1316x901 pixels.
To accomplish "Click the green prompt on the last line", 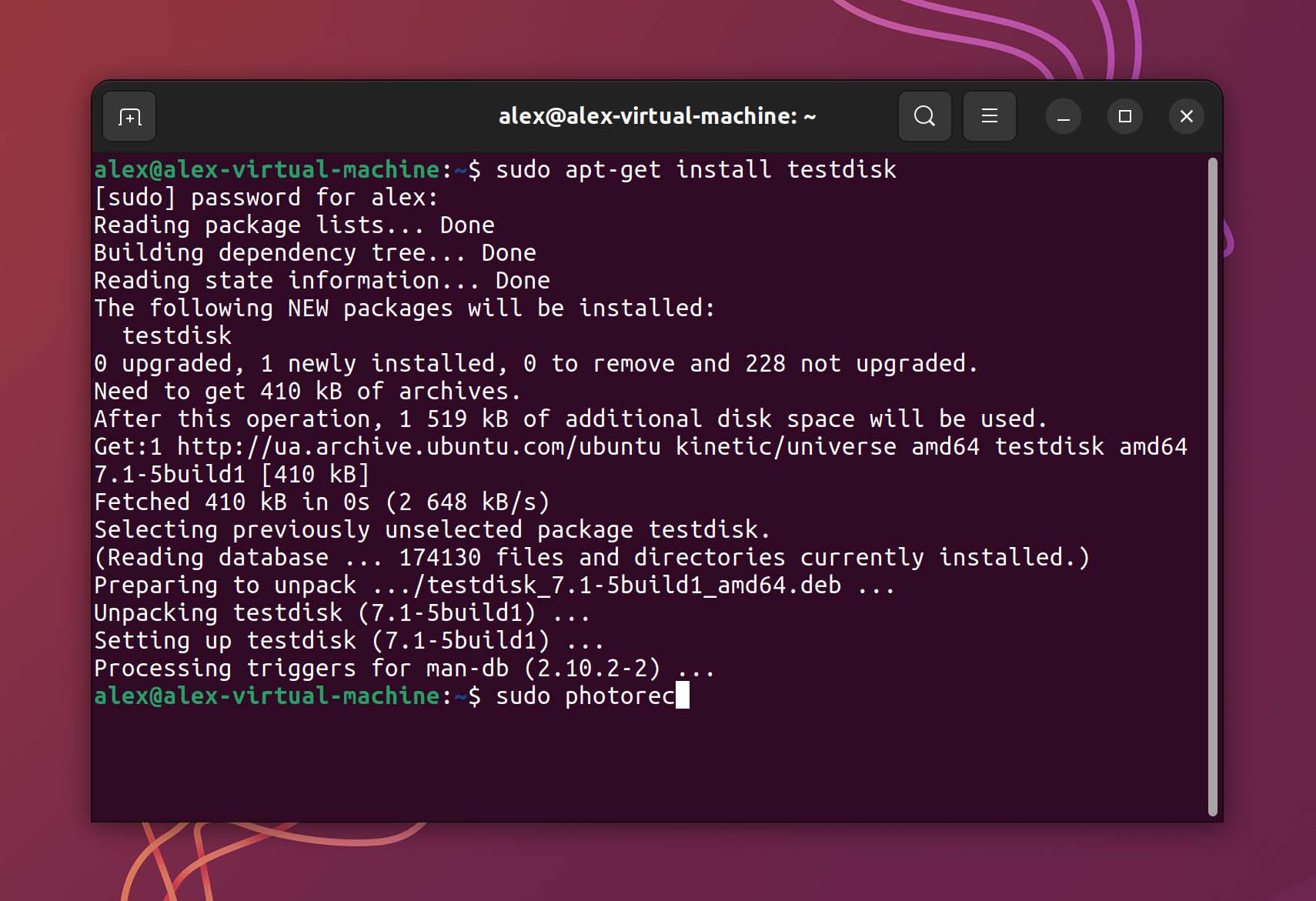I will (287, 696).
